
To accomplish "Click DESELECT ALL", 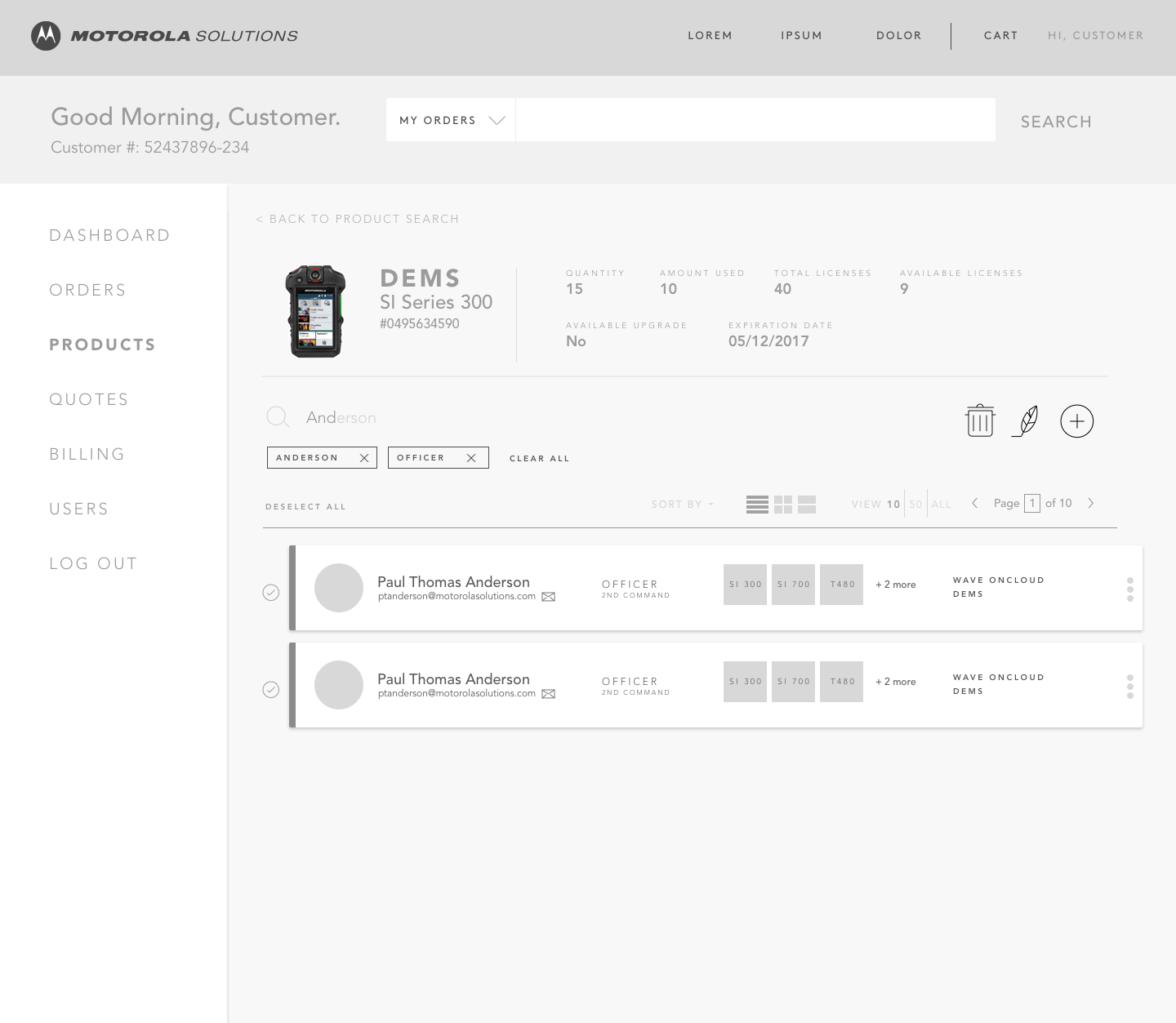I will coord(305,507).
